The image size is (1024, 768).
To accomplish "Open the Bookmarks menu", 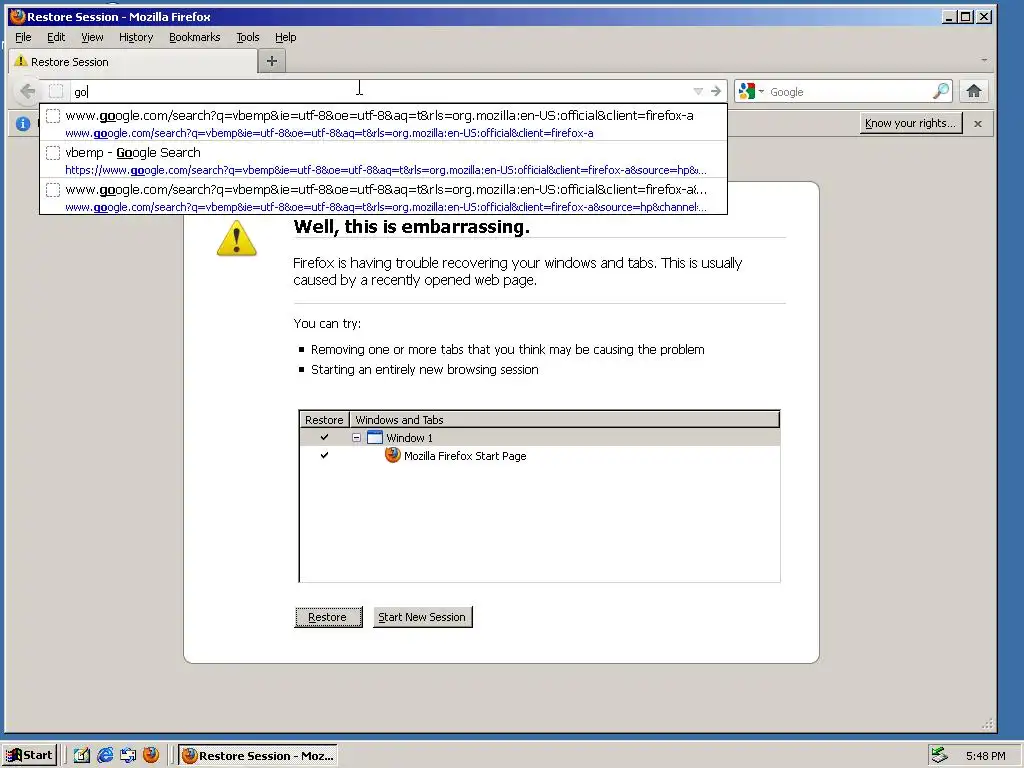I will (x=195, y=37).
